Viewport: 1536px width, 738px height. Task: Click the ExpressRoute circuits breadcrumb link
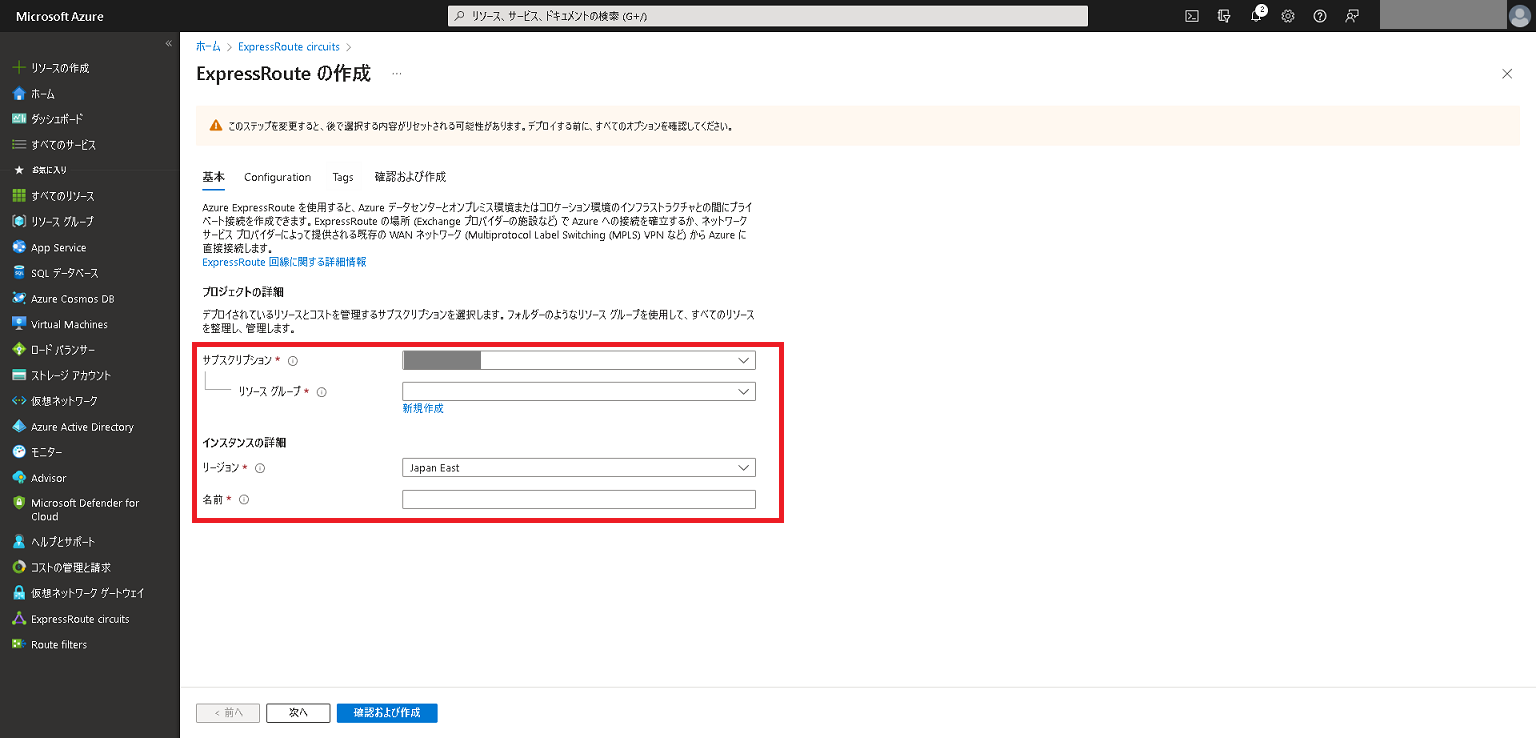coord(289,47)
